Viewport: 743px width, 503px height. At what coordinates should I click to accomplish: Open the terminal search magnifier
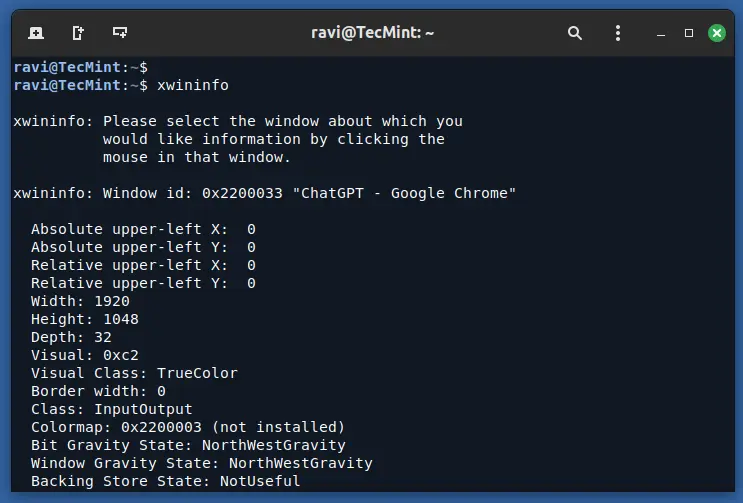coord(575,33)
